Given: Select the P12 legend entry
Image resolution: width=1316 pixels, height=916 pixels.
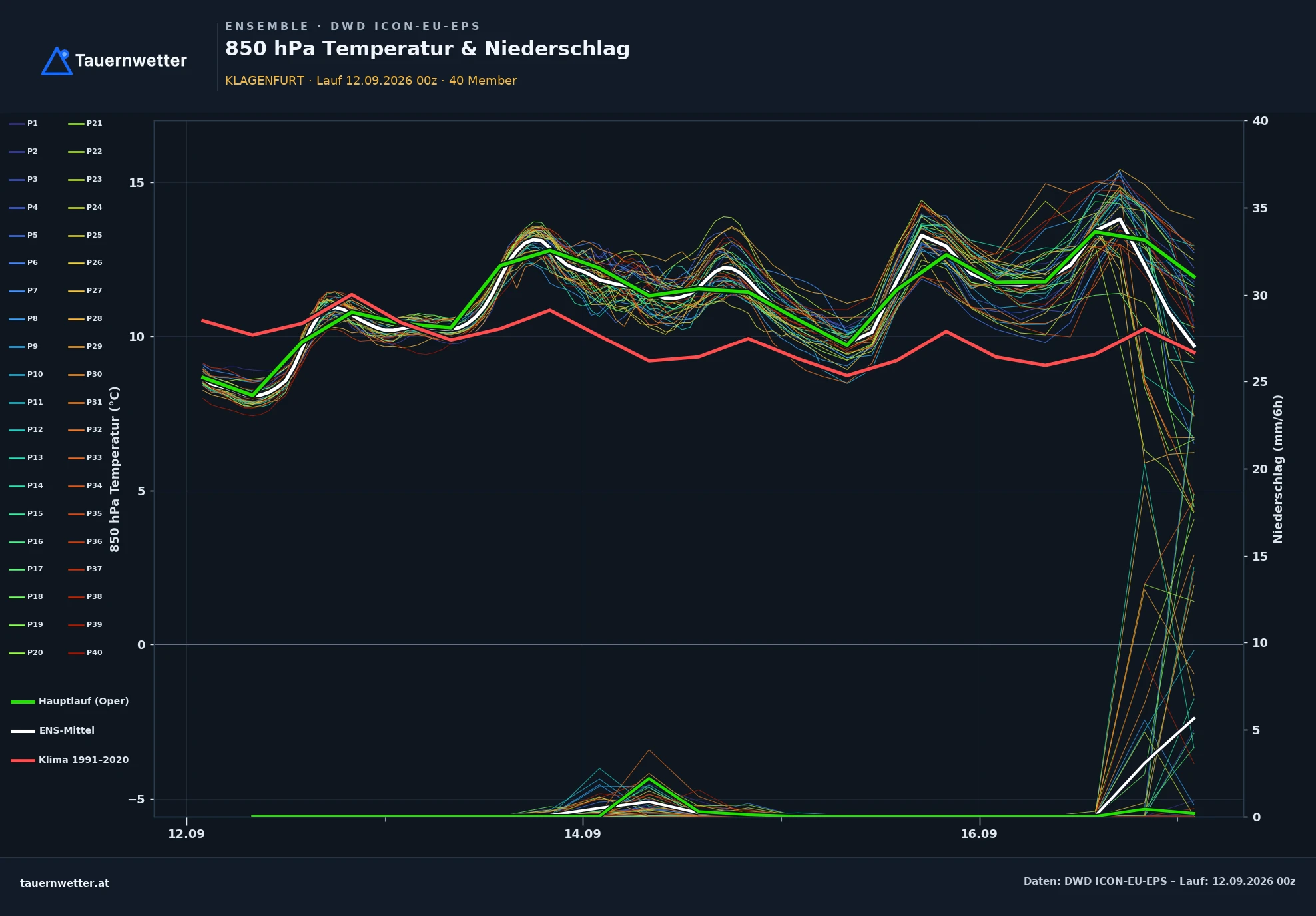Looking at the screenshot, I should pos(26,430).
